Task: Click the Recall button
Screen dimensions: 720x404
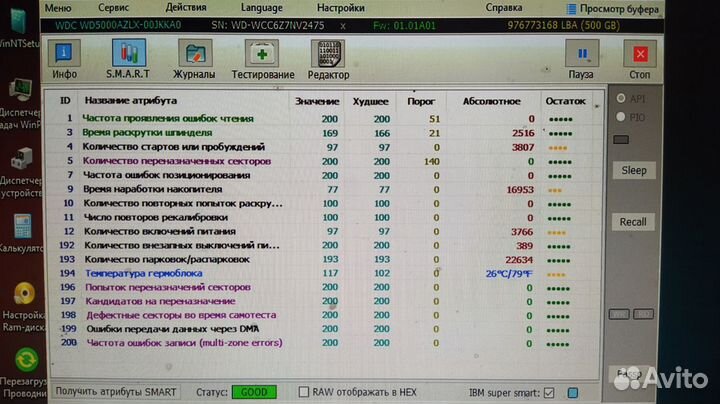Action: 633,222
